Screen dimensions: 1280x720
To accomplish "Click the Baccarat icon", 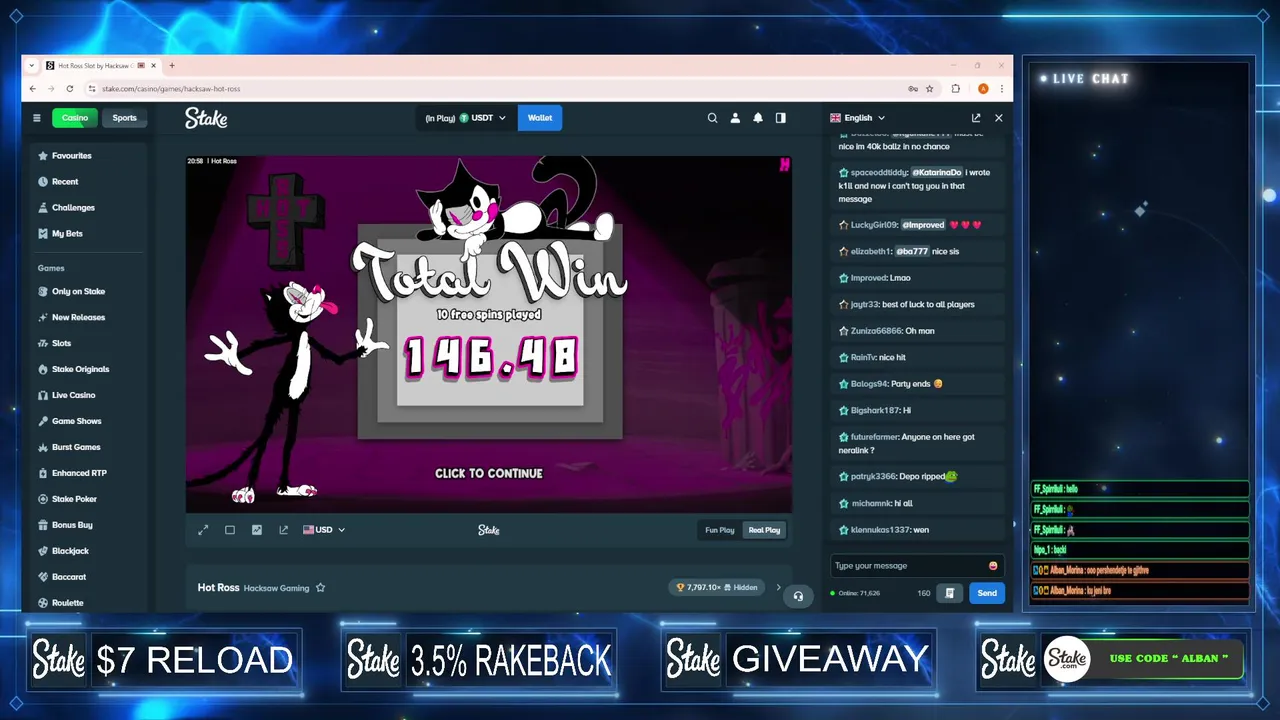I will coord(43,577).
